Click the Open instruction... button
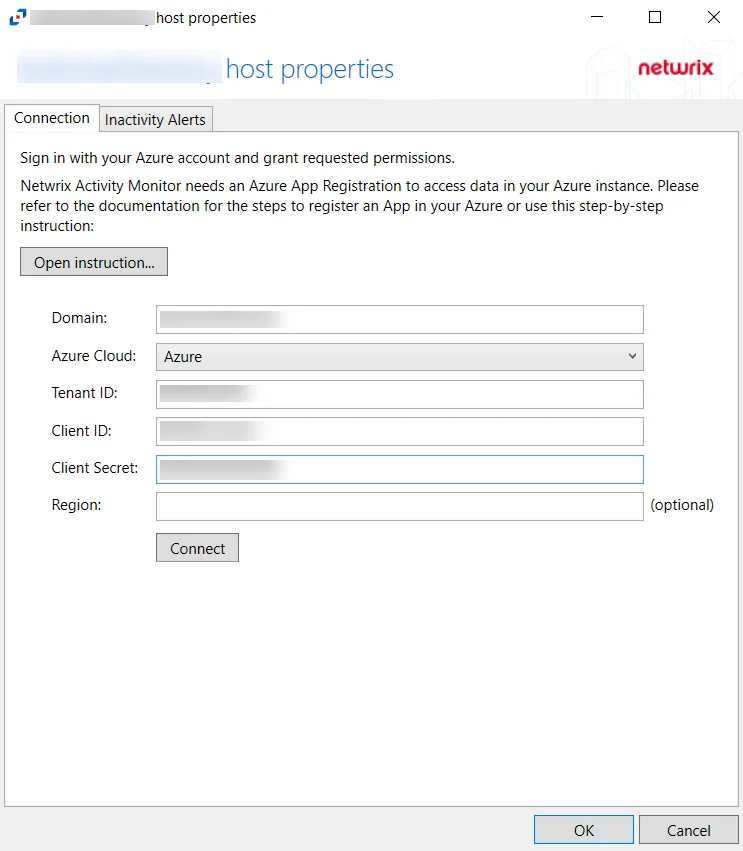This screenshot has width=743, height=851. [94, 262]
